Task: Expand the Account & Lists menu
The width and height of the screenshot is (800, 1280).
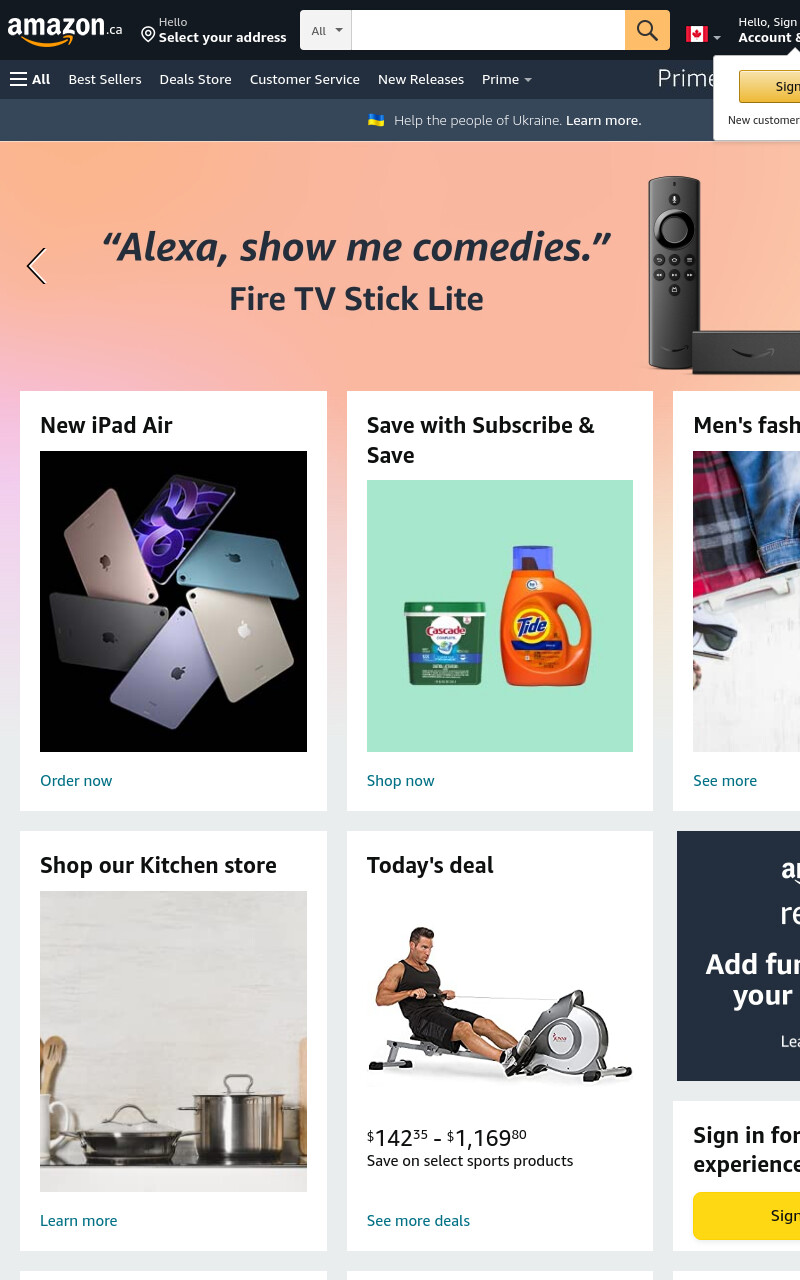Action: (x=768, y=30)
